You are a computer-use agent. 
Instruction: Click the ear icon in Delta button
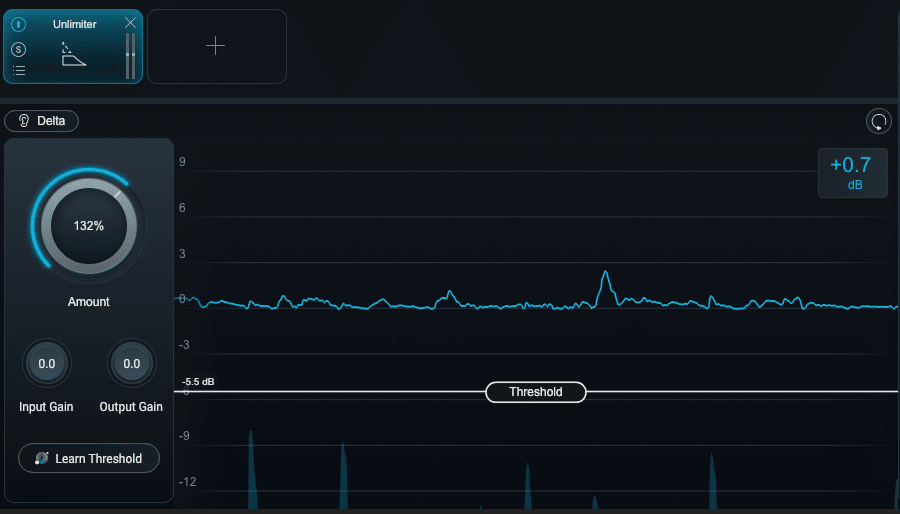pyautogui.click(x=25, y=121)
